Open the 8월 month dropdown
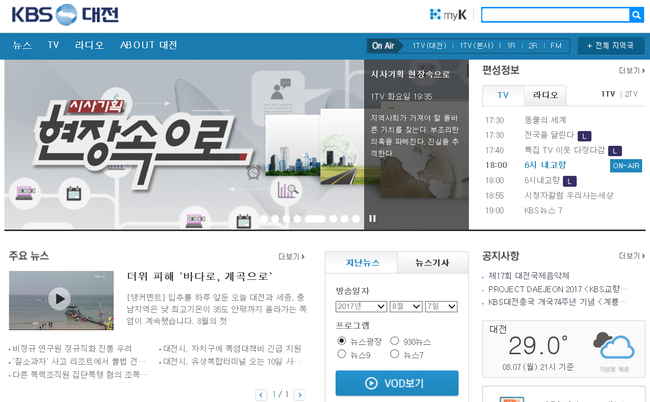Image resolution: width=650 pixels, height=402 pixels. coord(405,306)
